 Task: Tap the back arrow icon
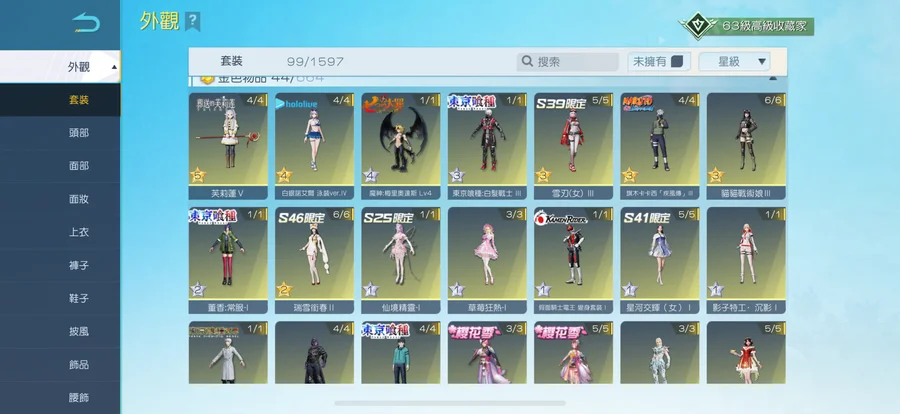(86, 23)
